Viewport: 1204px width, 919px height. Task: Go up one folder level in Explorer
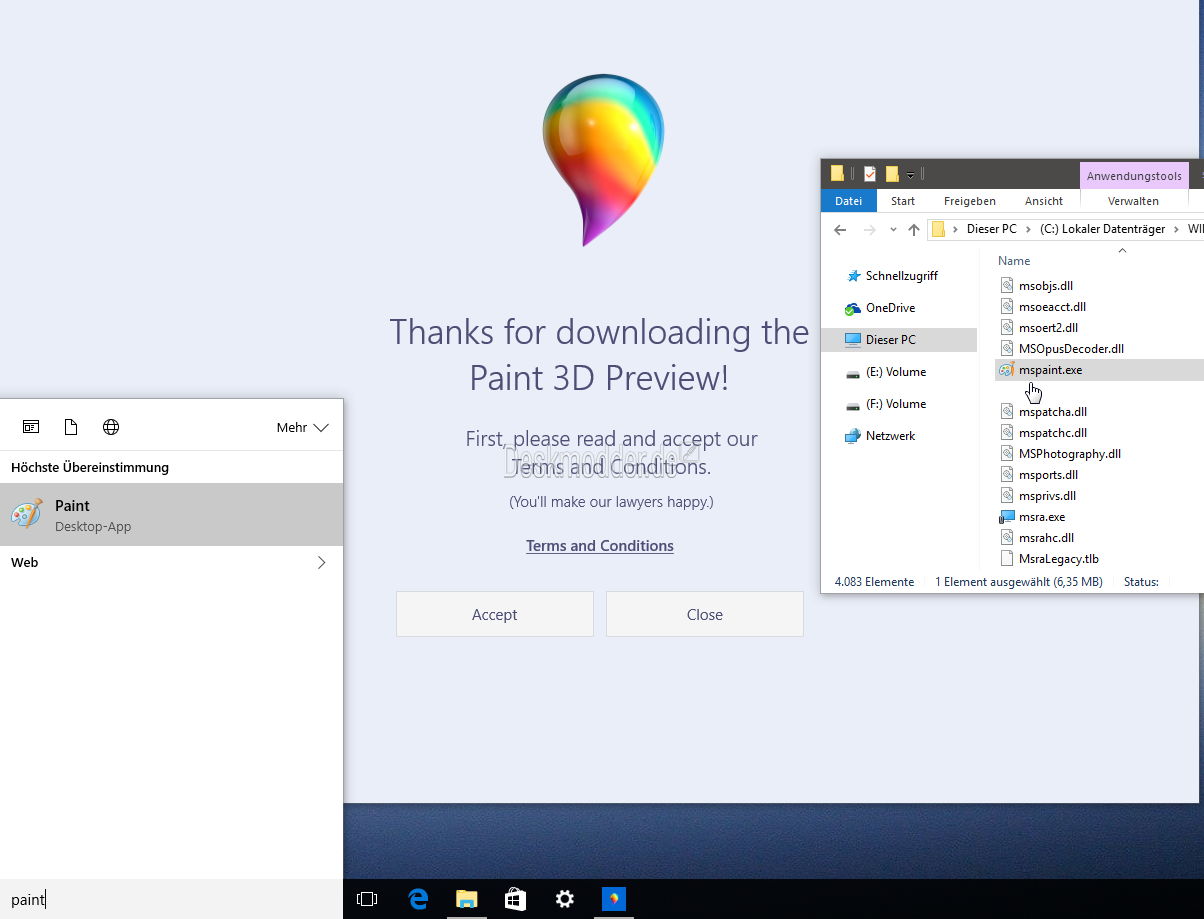914,229
